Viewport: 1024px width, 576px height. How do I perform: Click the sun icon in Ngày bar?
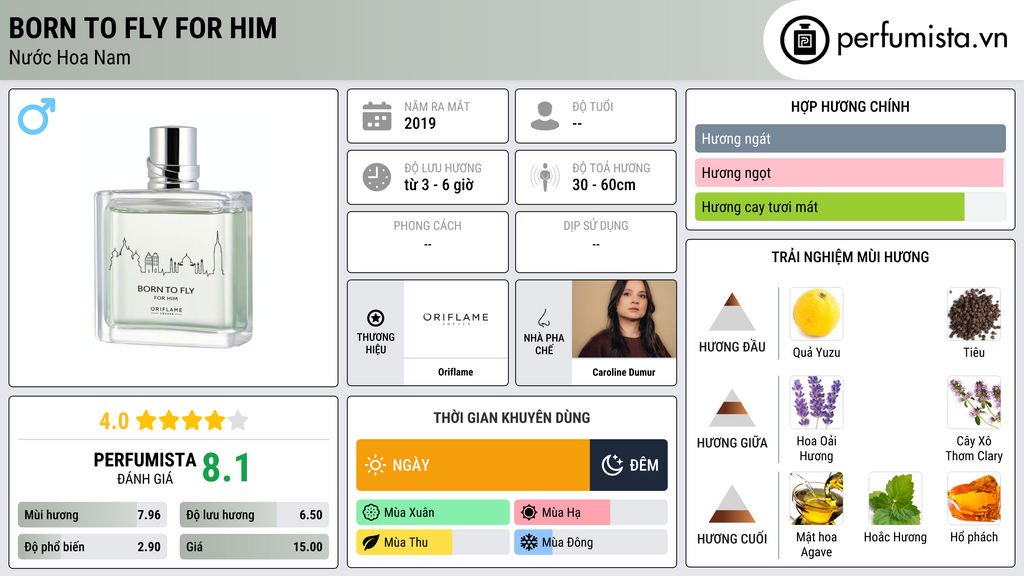tap(375, 465)
